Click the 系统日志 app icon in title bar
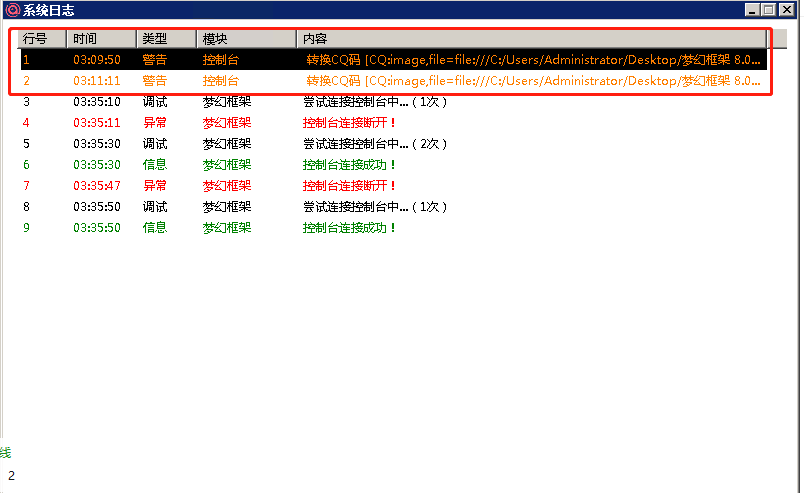The image size is (804, 493). point(12,10)
